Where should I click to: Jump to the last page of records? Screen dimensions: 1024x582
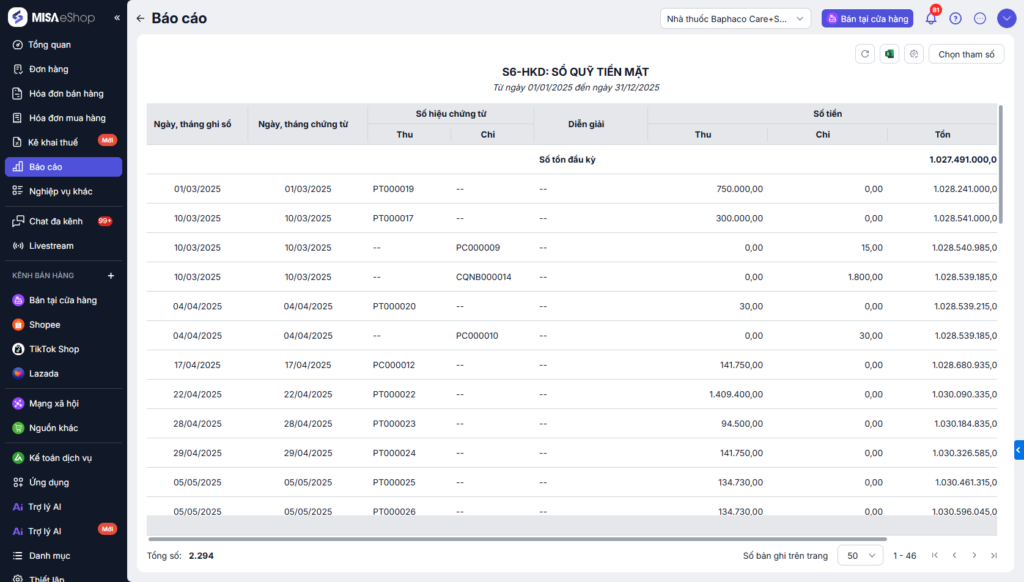[993, 555]
